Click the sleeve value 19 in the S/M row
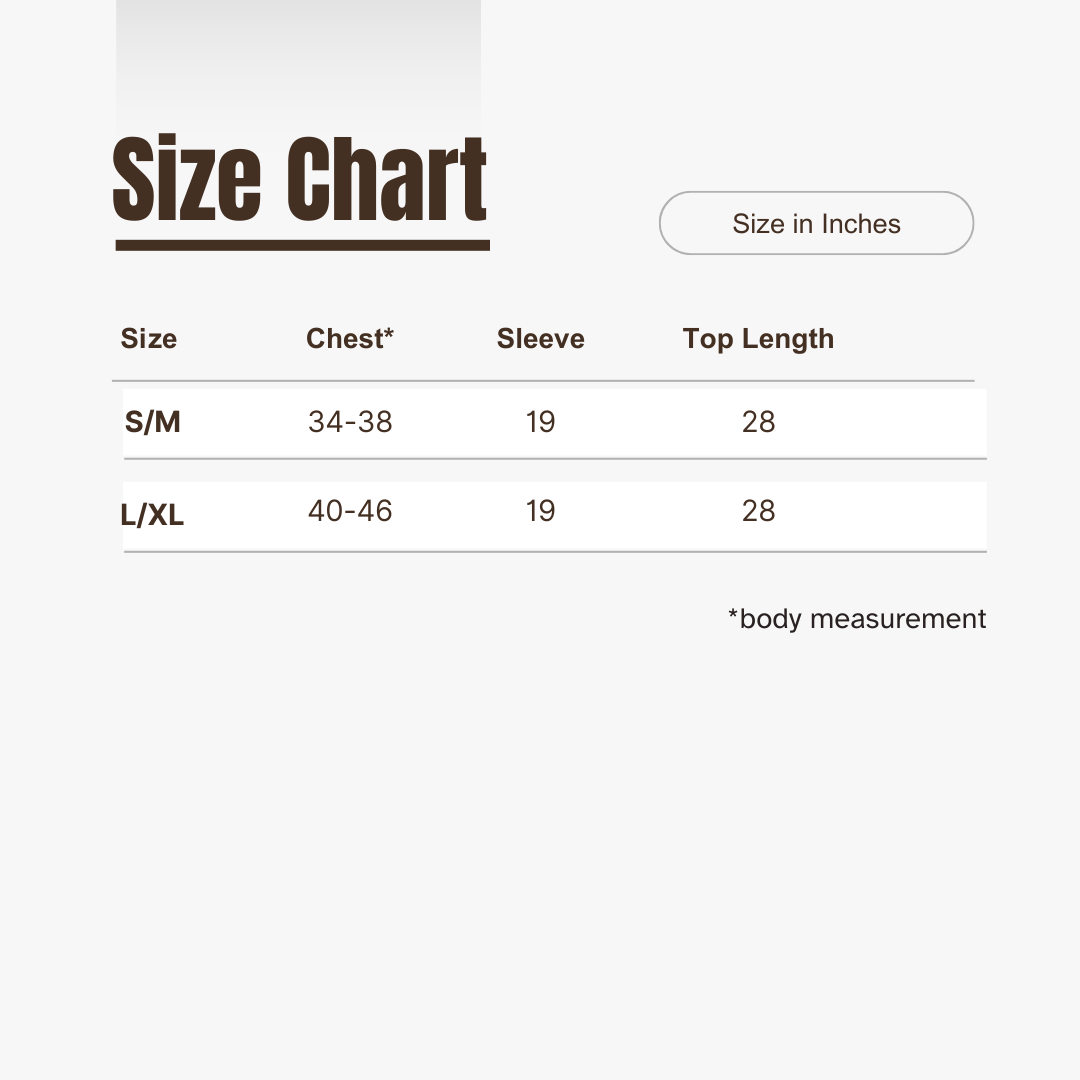 pos(540,422)
